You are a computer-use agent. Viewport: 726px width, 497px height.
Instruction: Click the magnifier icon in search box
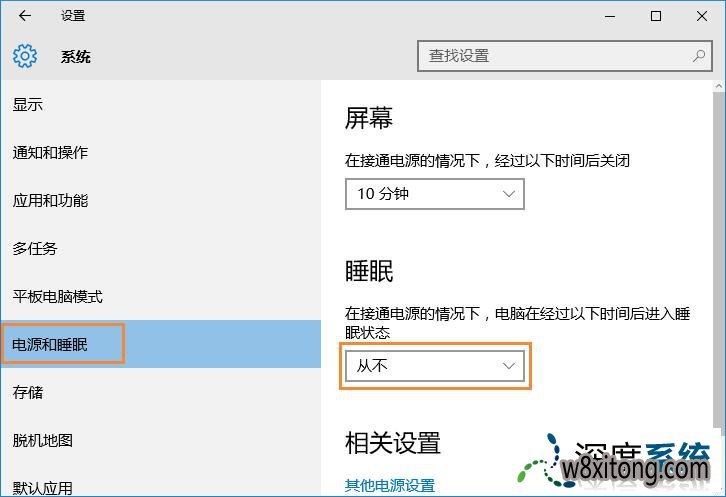coord(699,56)
